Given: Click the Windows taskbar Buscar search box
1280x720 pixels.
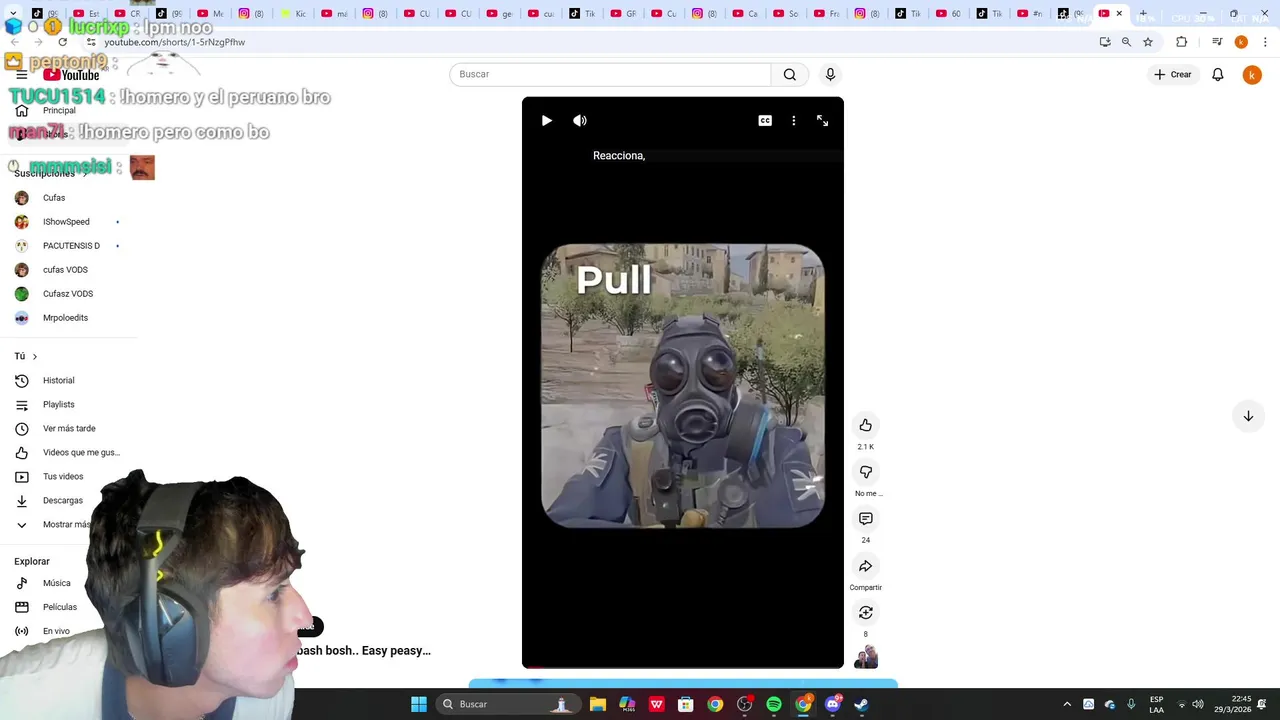Looking at the screenshot, I should pyautogui.click(x=509, y=704).
